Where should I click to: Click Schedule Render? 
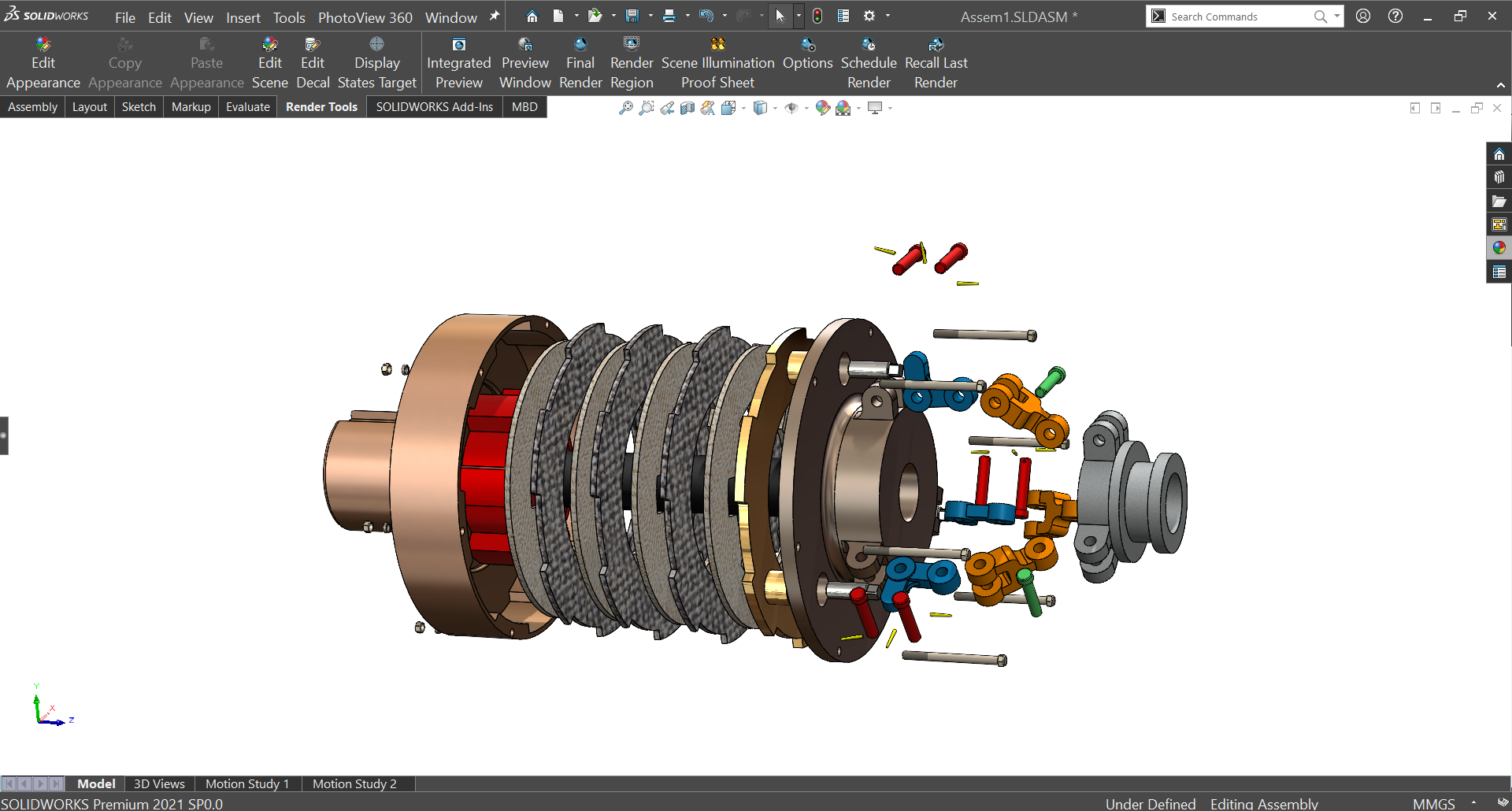click(x=869, y=61)
